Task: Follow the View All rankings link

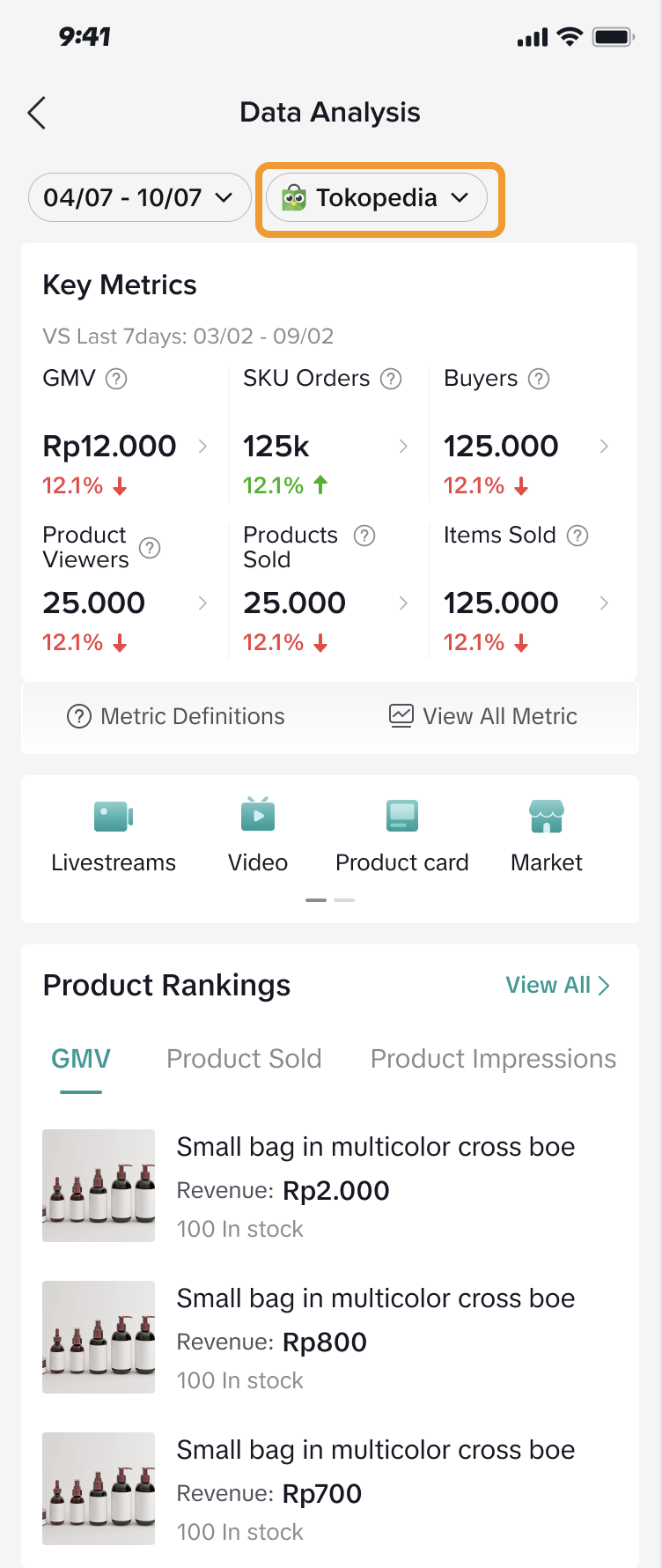Action: [557, 985]
